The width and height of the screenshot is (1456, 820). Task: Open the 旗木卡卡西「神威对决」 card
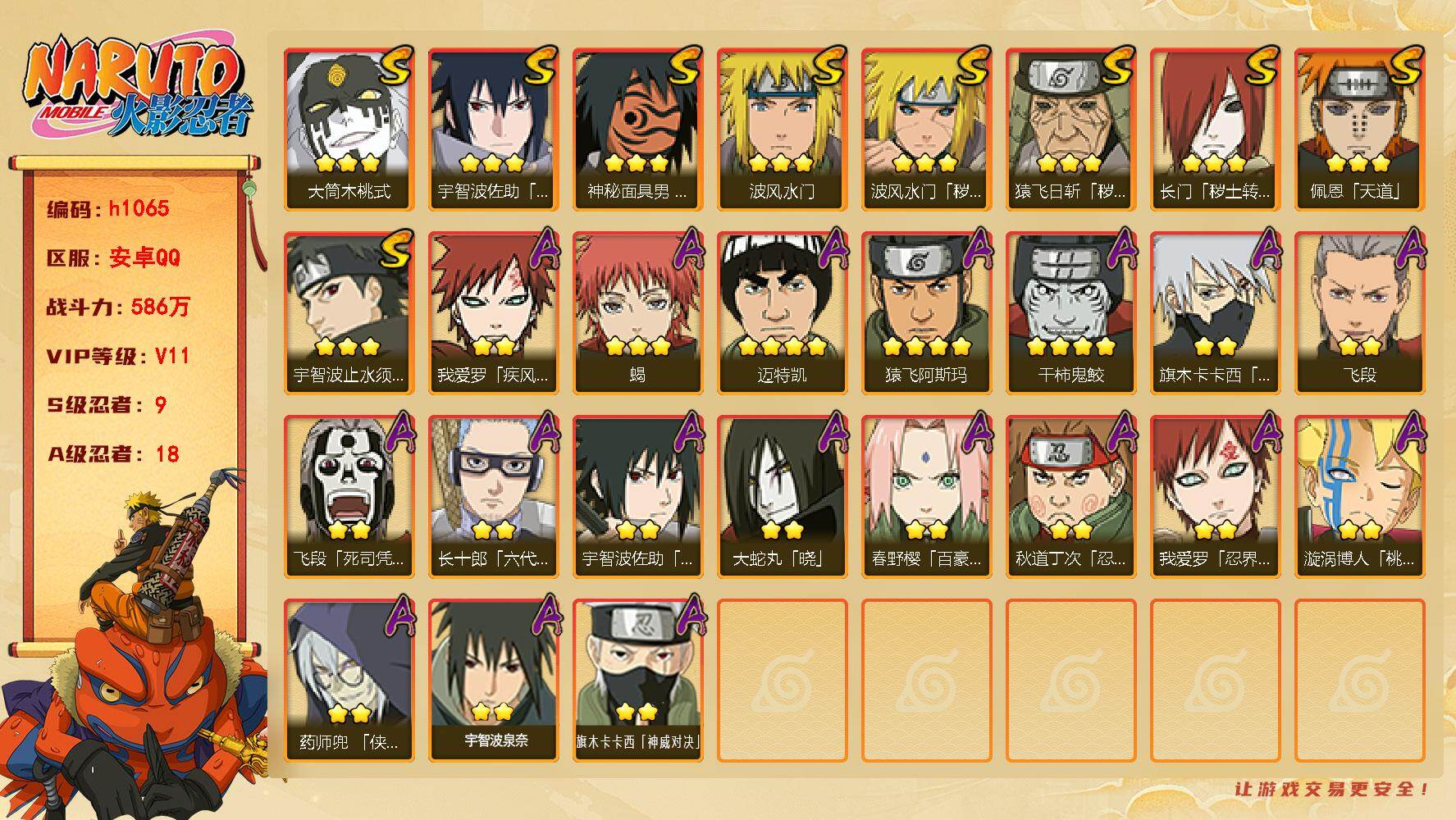[x=637, y=681]
